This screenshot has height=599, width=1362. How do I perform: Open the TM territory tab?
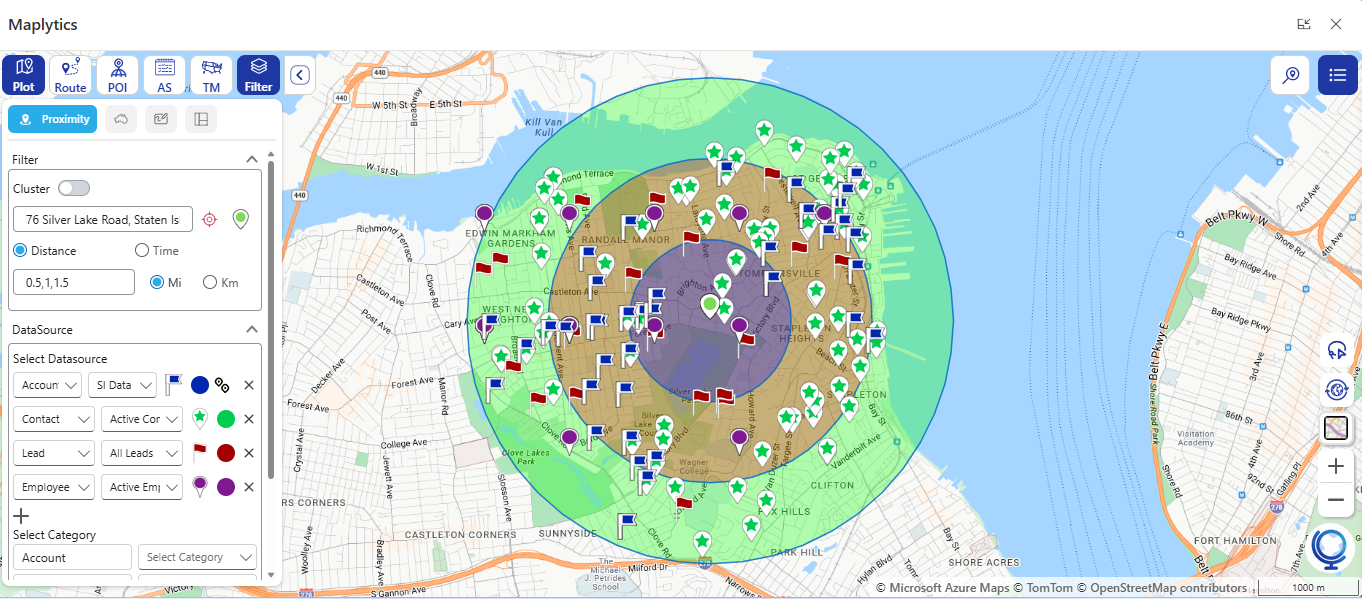click(211, 75)
